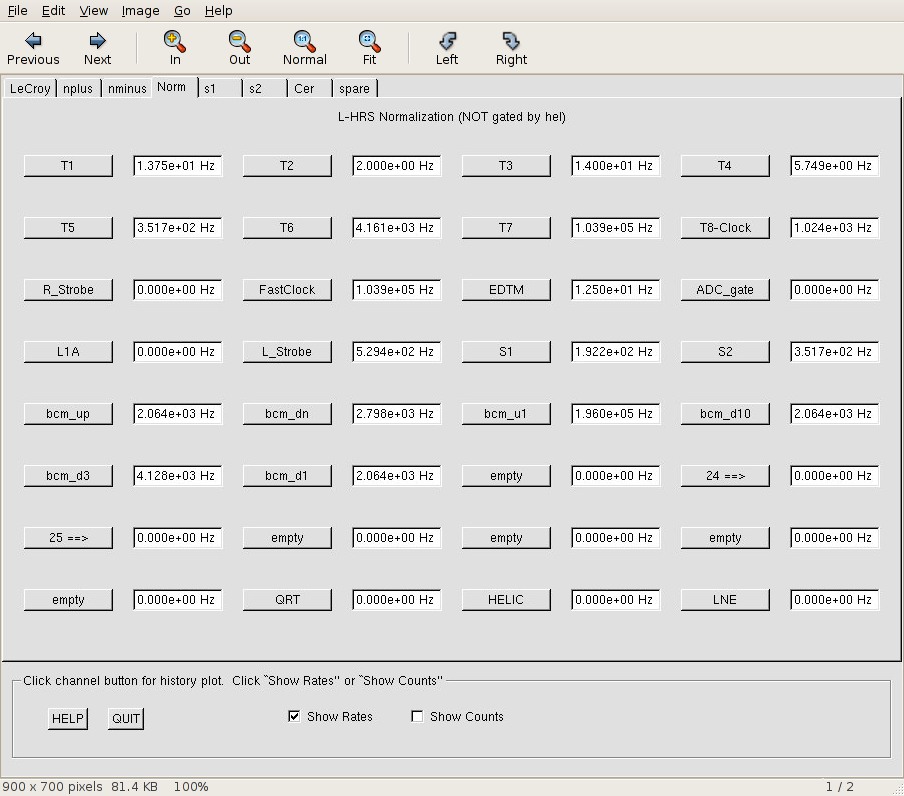Click the HELP button
The height and width of the screenshot is (796, 904).
pyautogui.click(x=67, y=719)
